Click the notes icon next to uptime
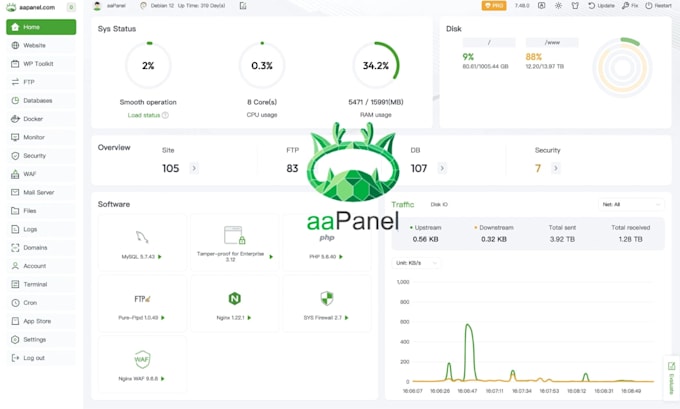The image size is (680, 409). (x=243, y=6)
